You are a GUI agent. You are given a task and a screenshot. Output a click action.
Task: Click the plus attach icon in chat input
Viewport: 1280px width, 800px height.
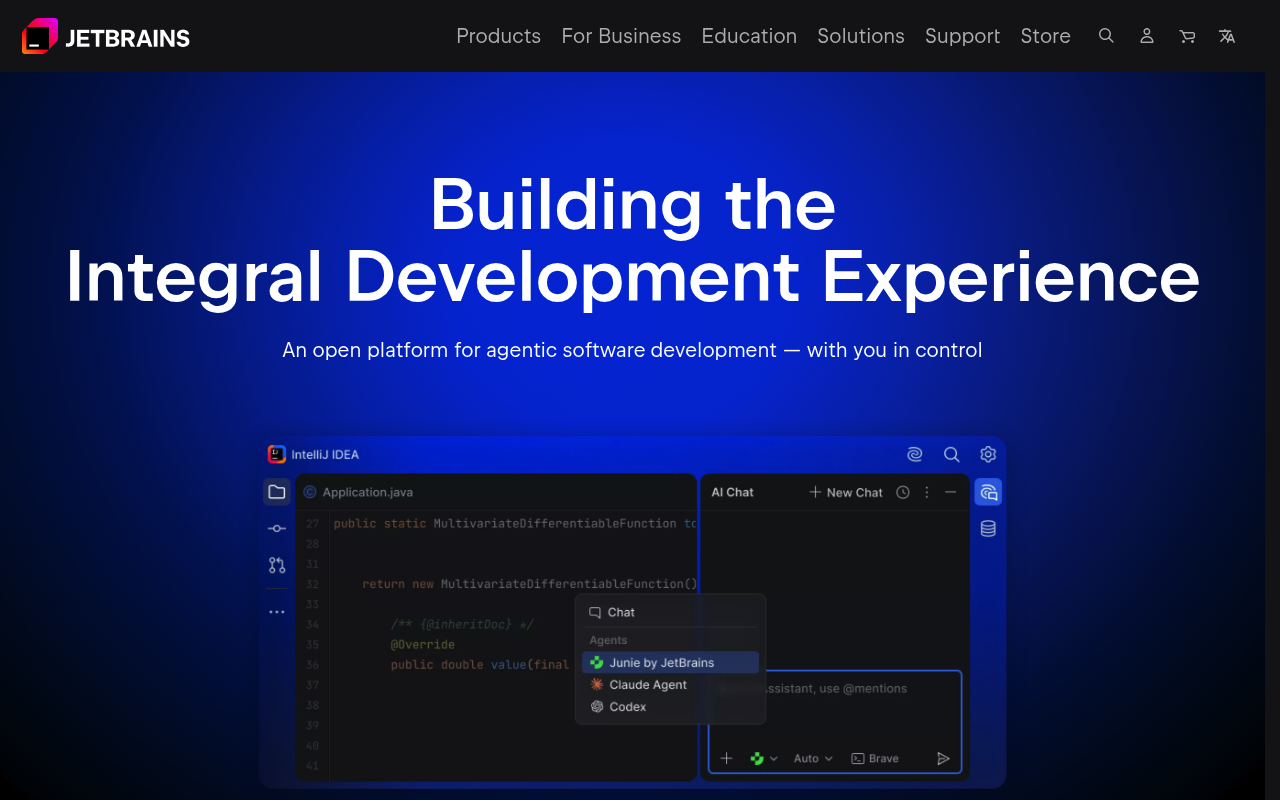click(x=727, y=758)
